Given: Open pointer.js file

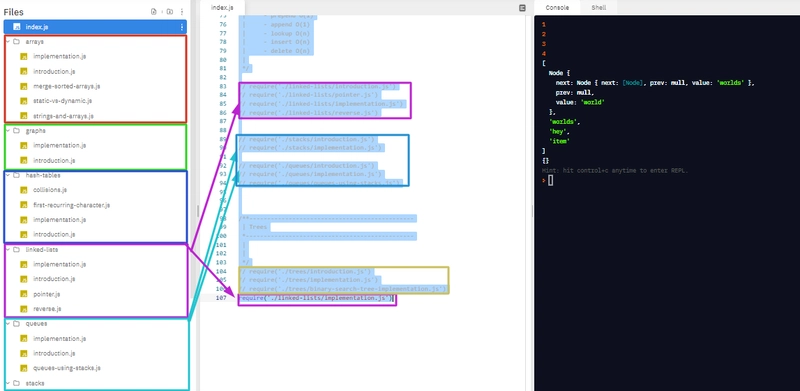Looking at the screenshot, I should click(47, 294).
